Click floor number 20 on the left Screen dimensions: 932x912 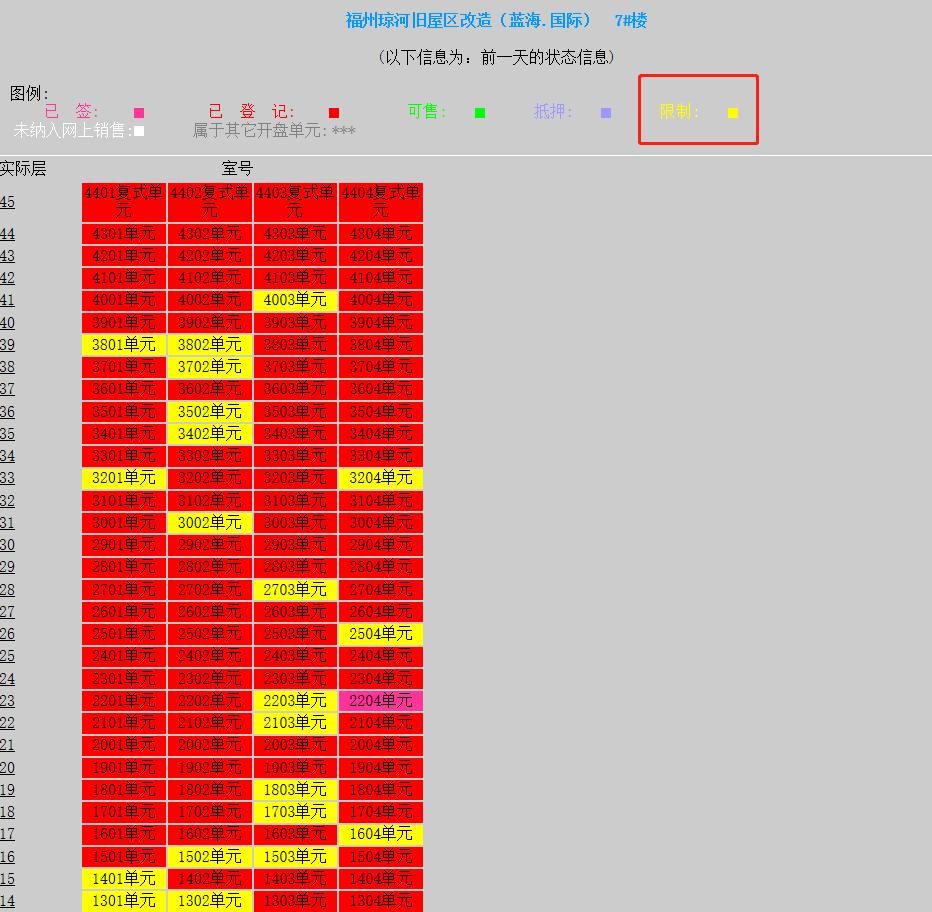7,766
